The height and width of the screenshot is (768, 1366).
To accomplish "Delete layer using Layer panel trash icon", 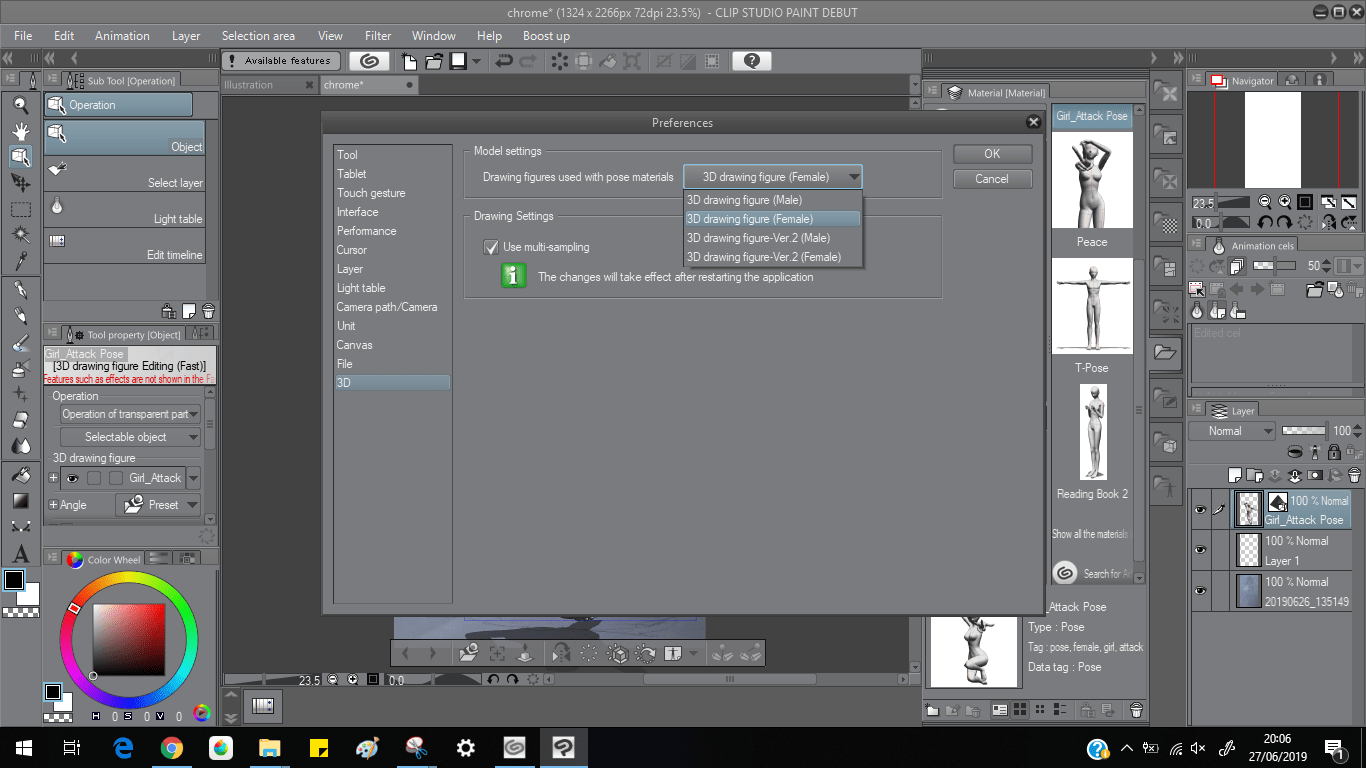I will pos(1354,476).
